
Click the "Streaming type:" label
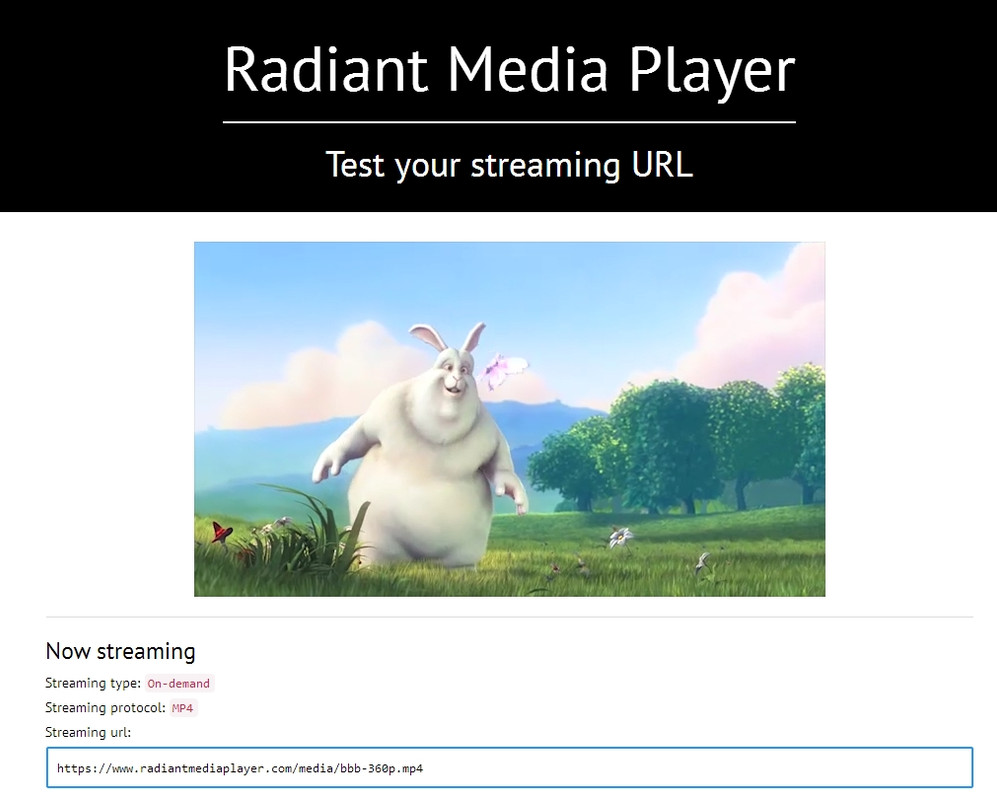[x=93, y=683]
